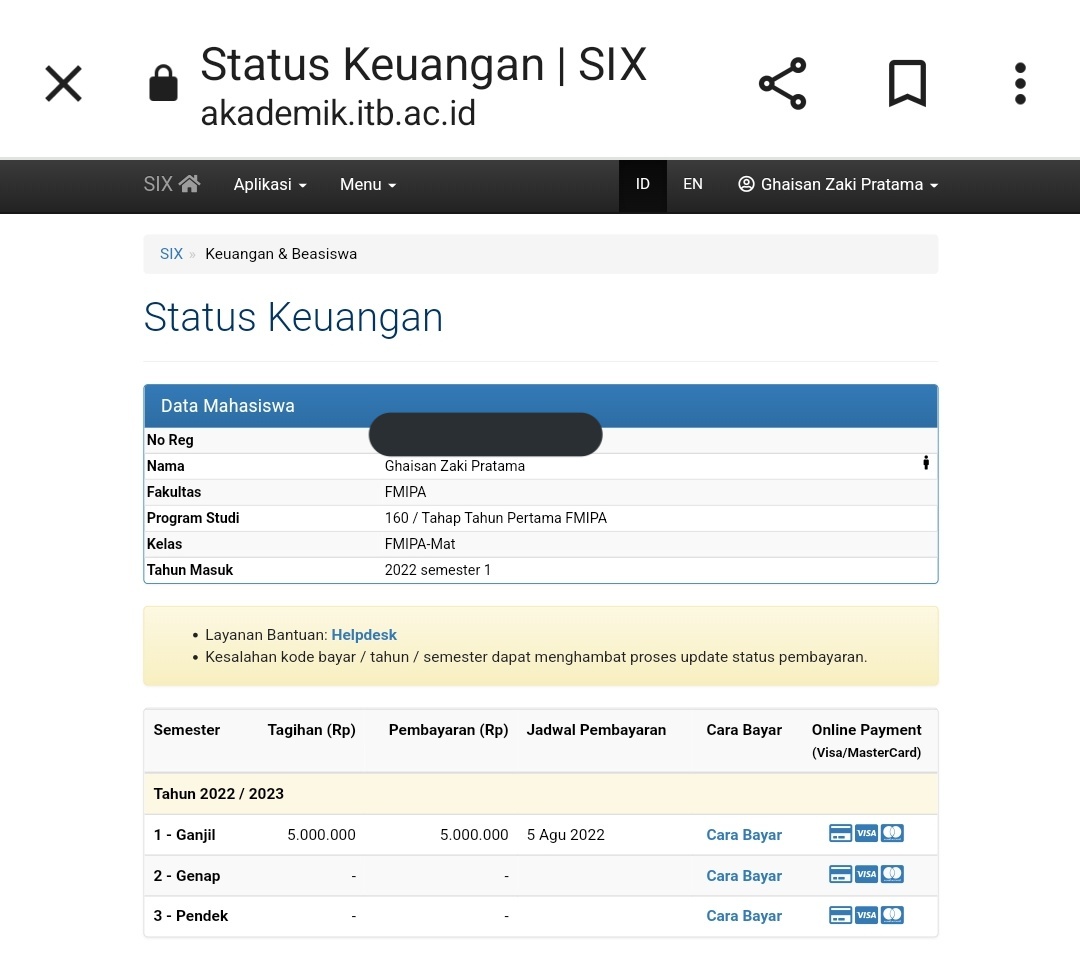Image resolution: width=1080 pixels, height=954 pixels.
Task: Open Cara Bayar for semester 1 - Ganjil
Action: pyautogui.click(x=743, y=834)
